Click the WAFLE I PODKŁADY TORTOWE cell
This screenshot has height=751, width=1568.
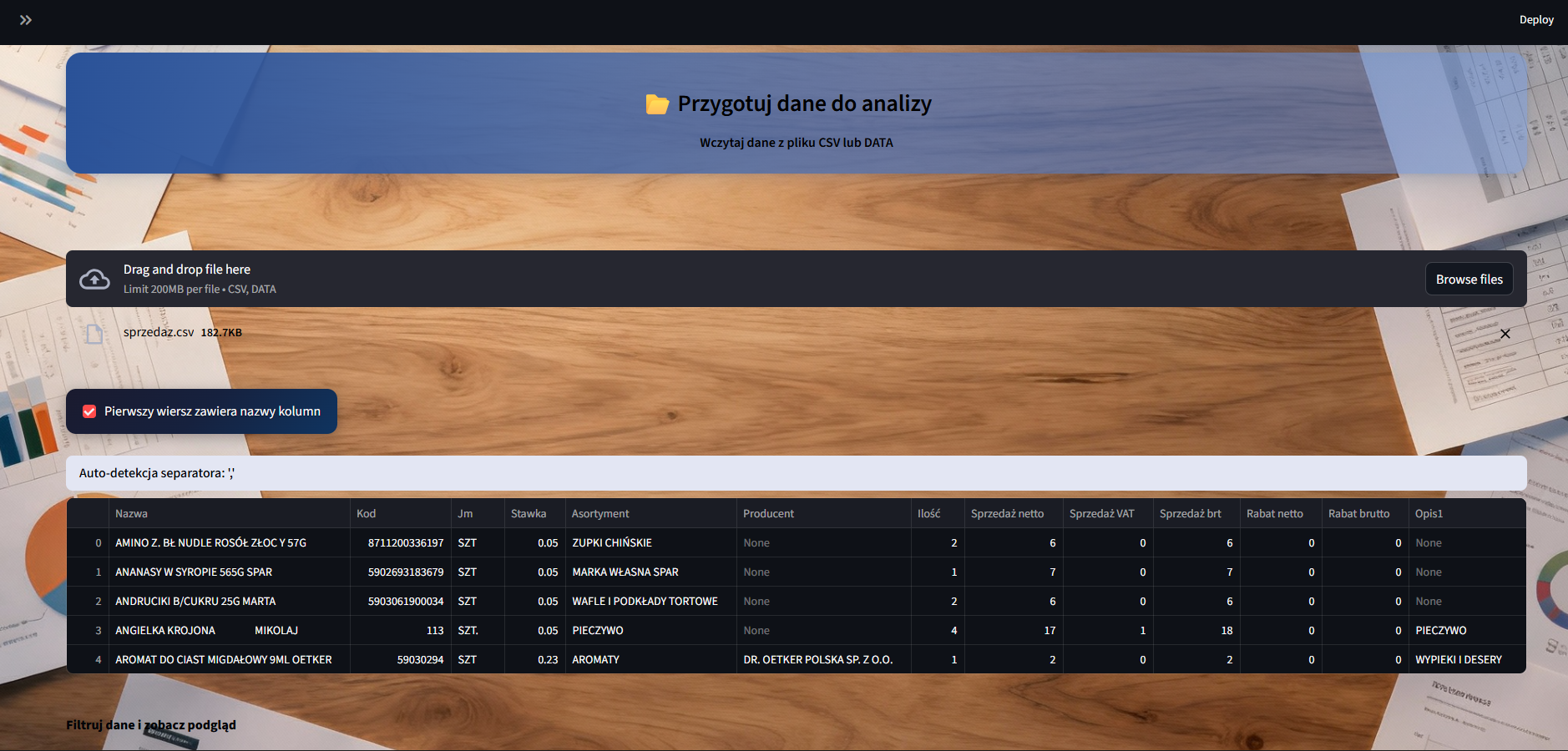tap(651, 601)
